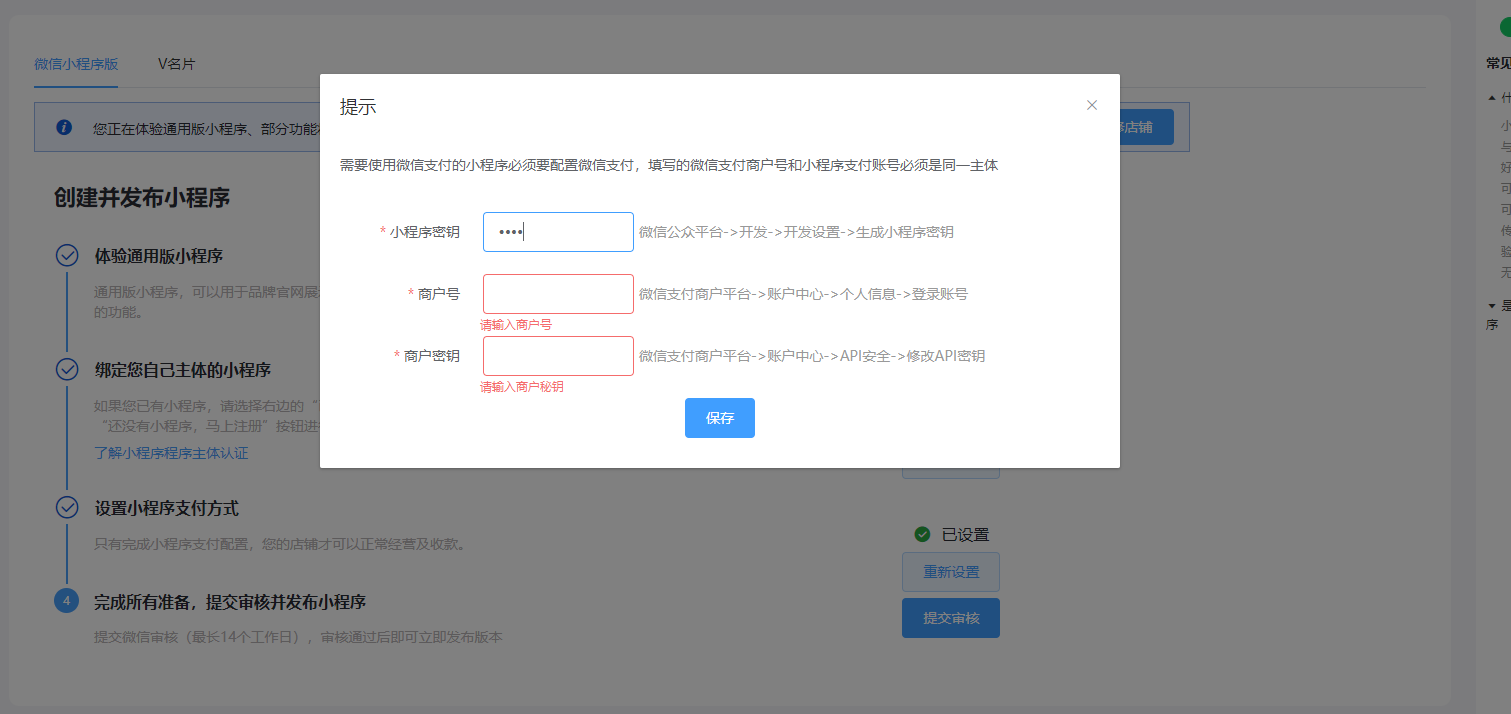The height and width of the screenshot is (714, 1511).
Task: Click the 商户密钥 field label
Action: (x=432, y=356)
